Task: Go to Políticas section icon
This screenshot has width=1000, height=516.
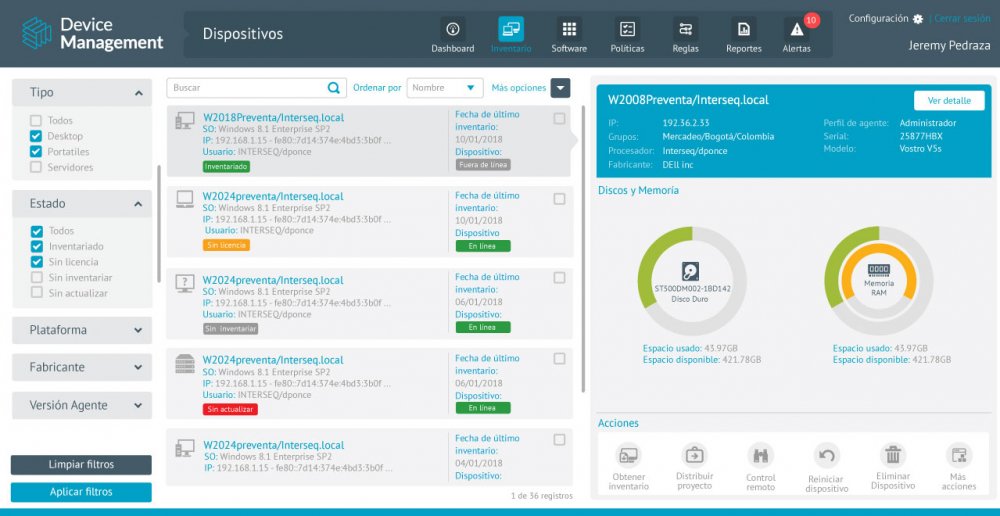Action: click(x=627, y=30)
